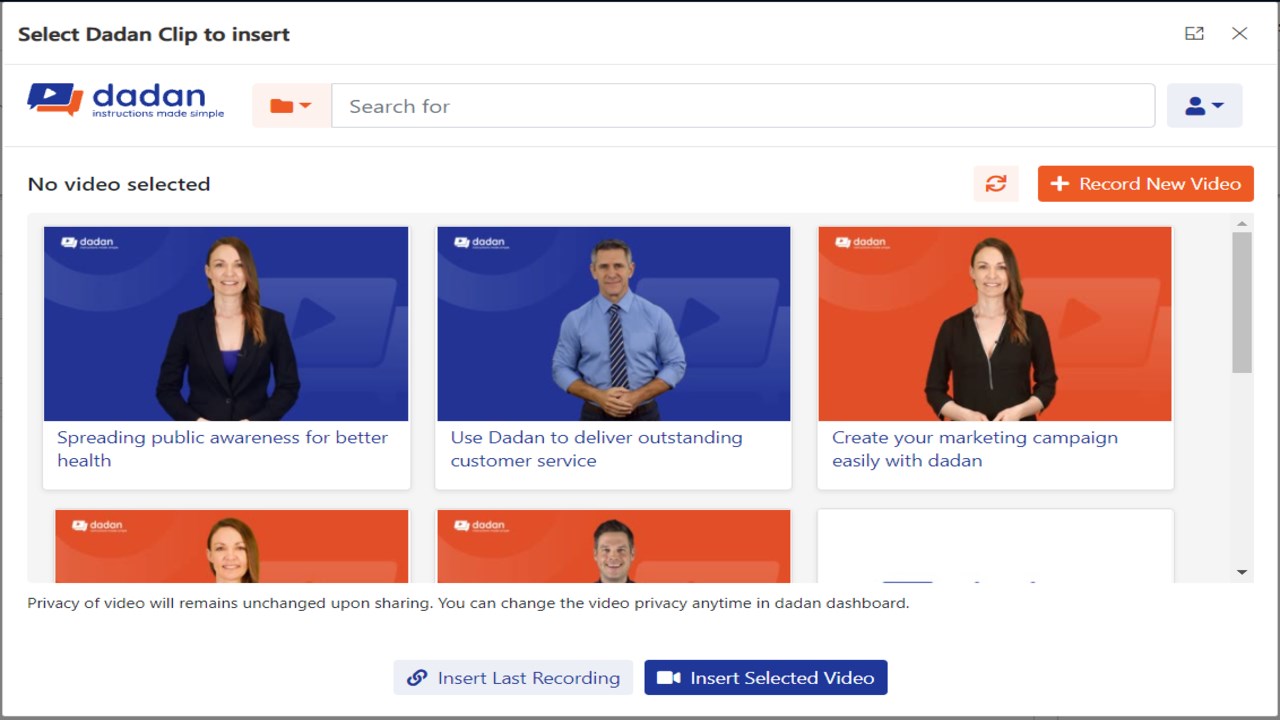The width and height of the screenshot is (1280, 720).
Task: Click title 'Use Dadan to deliver outstanding customer service'
Action: 596,449
